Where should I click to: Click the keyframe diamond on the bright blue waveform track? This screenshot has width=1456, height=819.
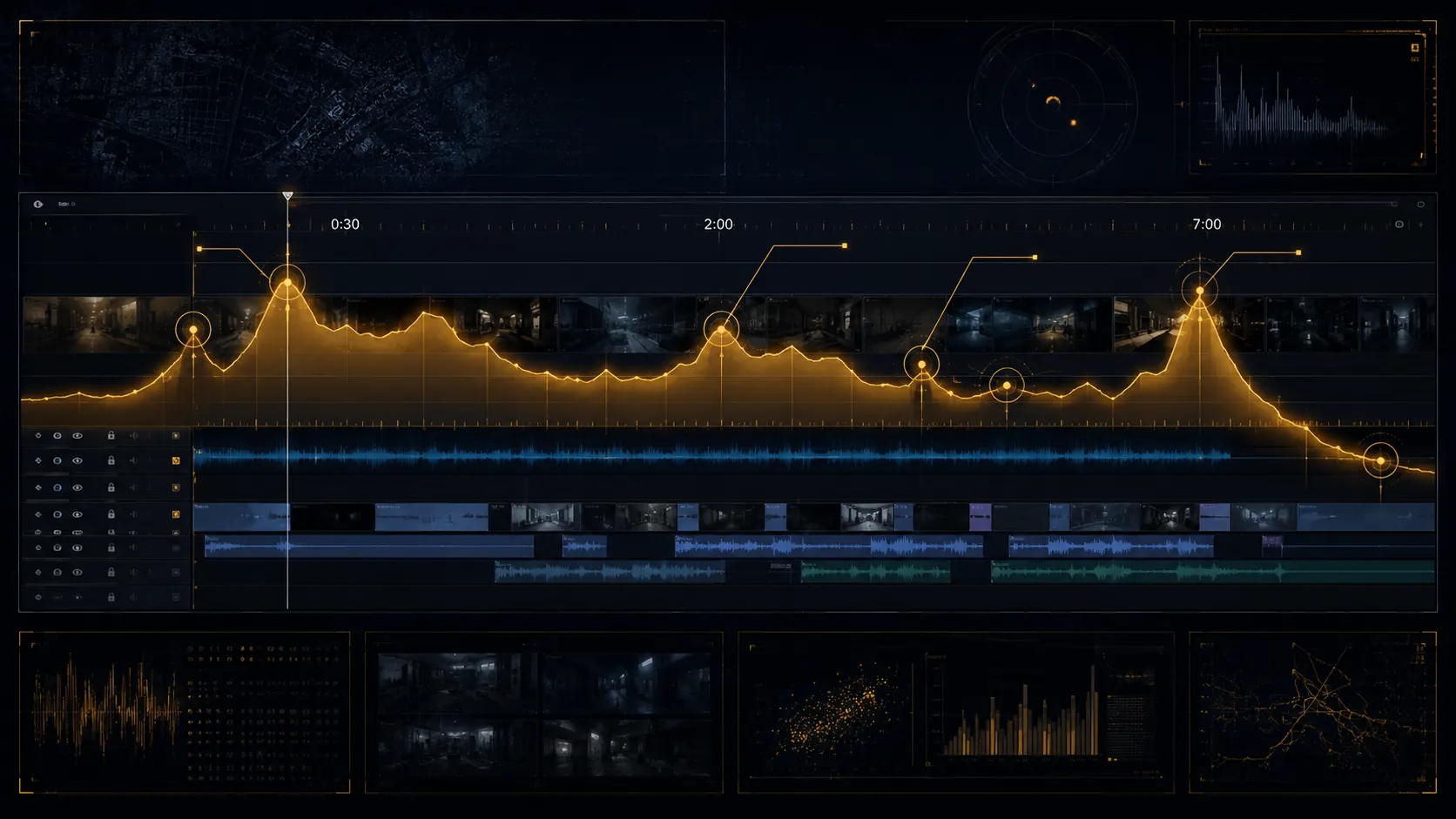click(38, 460)
